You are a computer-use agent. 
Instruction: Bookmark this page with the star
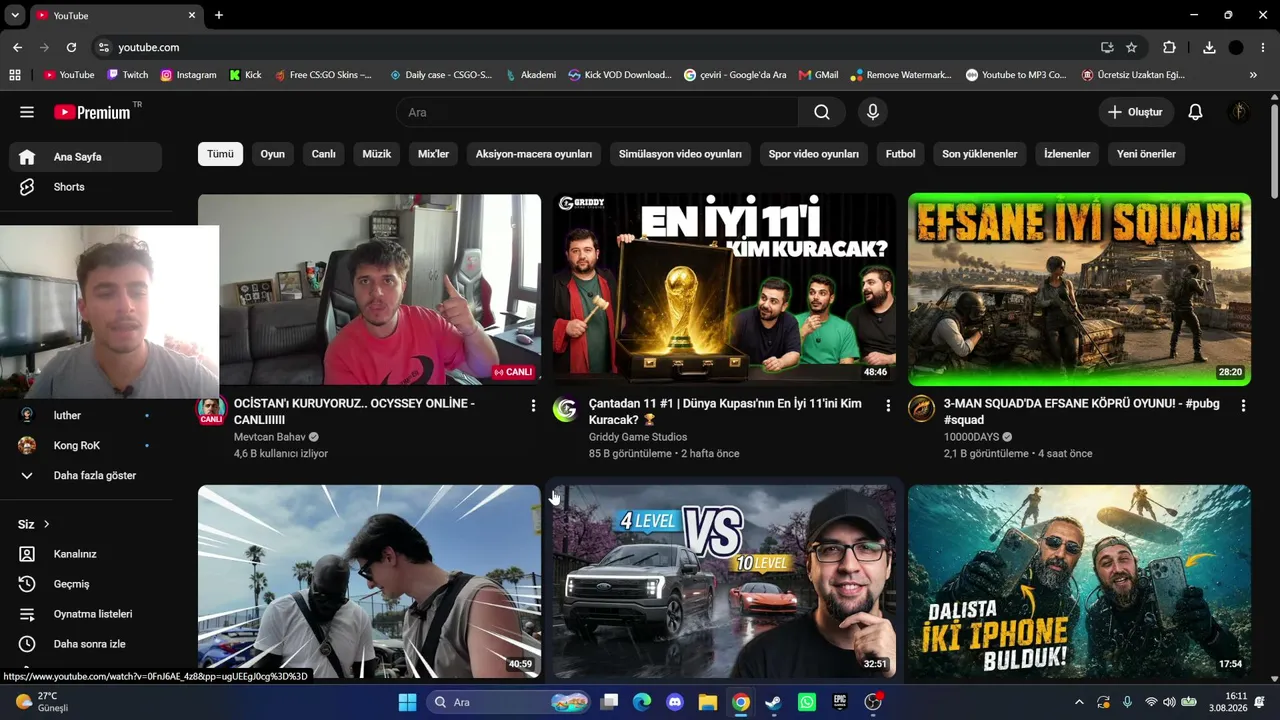(1131, 47)
